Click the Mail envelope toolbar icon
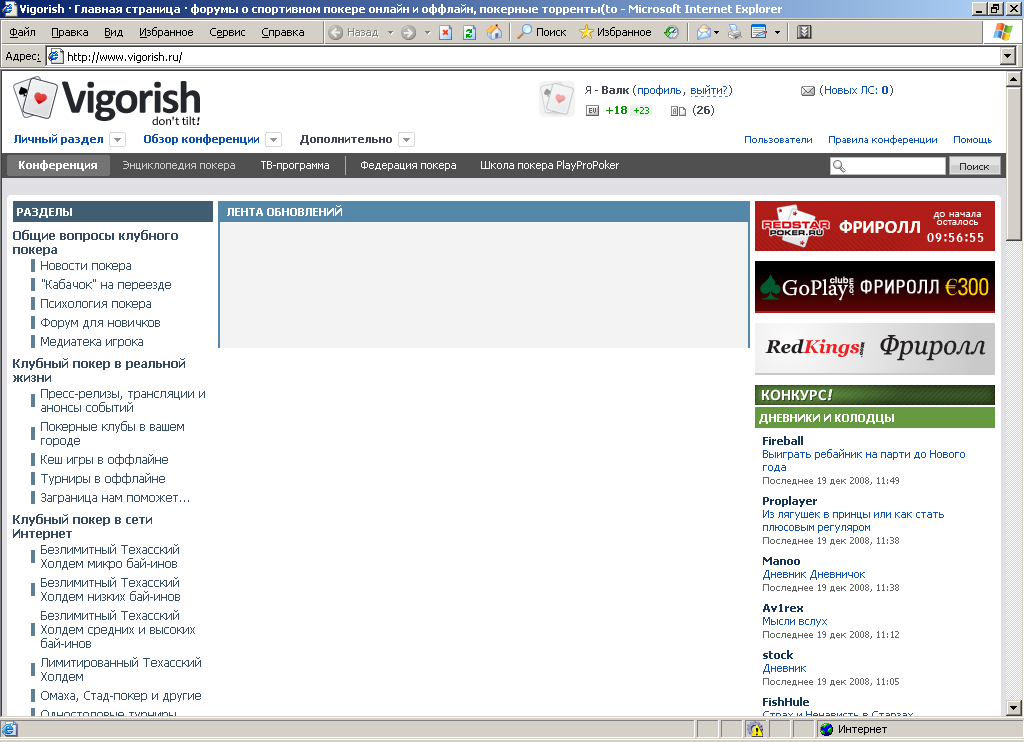Viewport: 1024px width, 742px height. (704, 32)
